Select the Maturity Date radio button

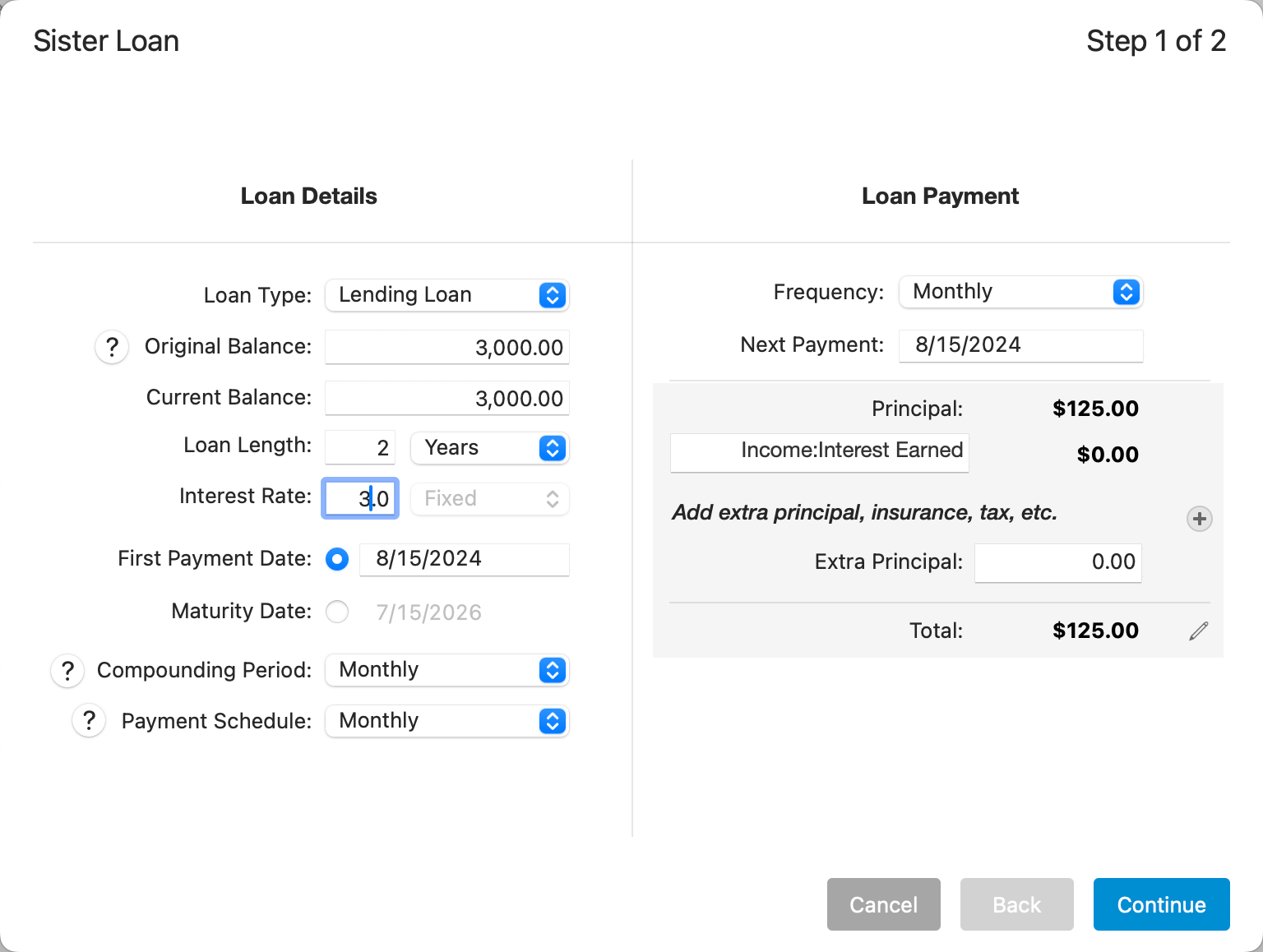337,612
